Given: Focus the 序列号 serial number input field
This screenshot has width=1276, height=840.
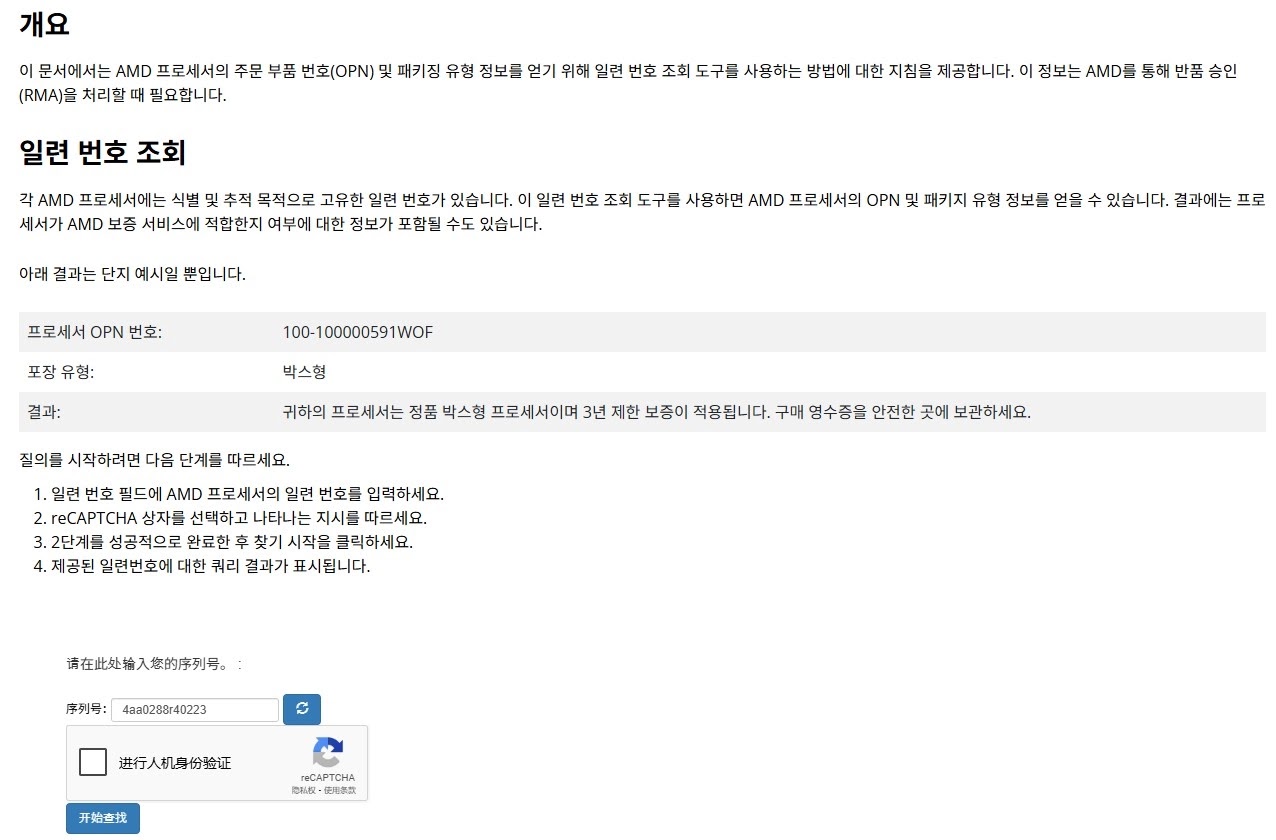Looking at the screenshot, I should 195,710.
